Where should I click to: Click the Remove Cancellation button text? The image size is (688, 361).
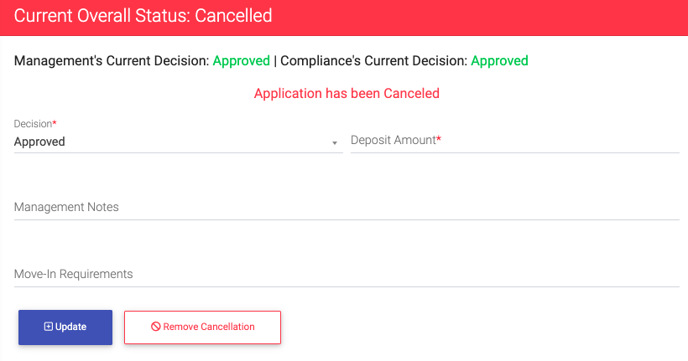pyautogui.click(x=209, y=327)
